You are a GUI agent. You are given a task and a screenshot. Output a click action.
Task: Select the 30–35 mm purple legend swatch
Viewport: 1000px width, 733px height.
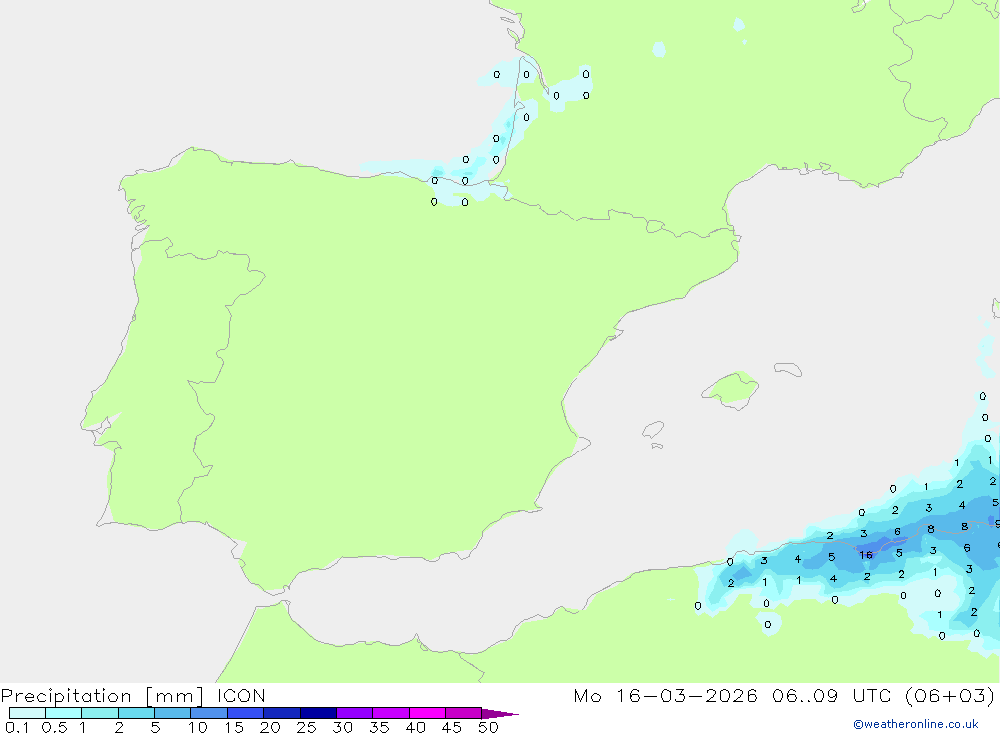click(354, 713)
